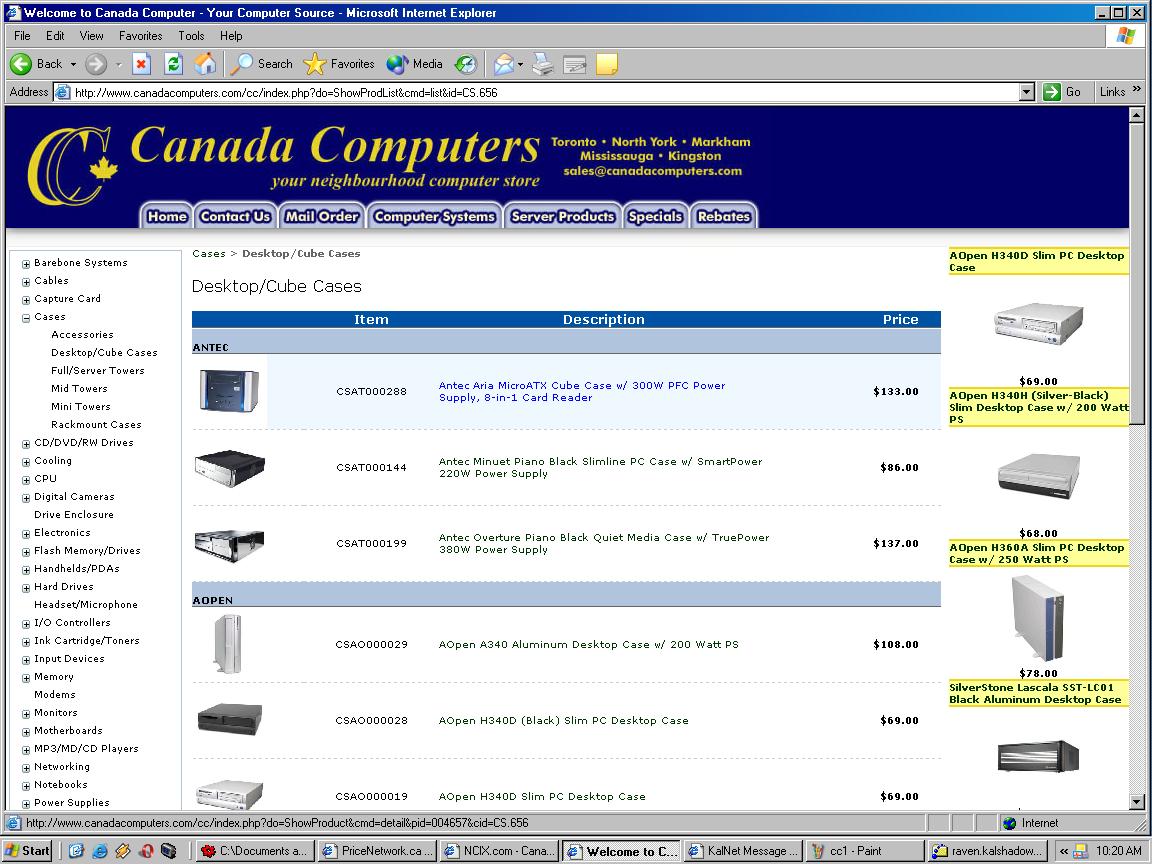This screenshot has width=1152, height=864.
Task: Click SilverStone Lascala SST-LC01 sidebar title
Action: (1035, 694)
